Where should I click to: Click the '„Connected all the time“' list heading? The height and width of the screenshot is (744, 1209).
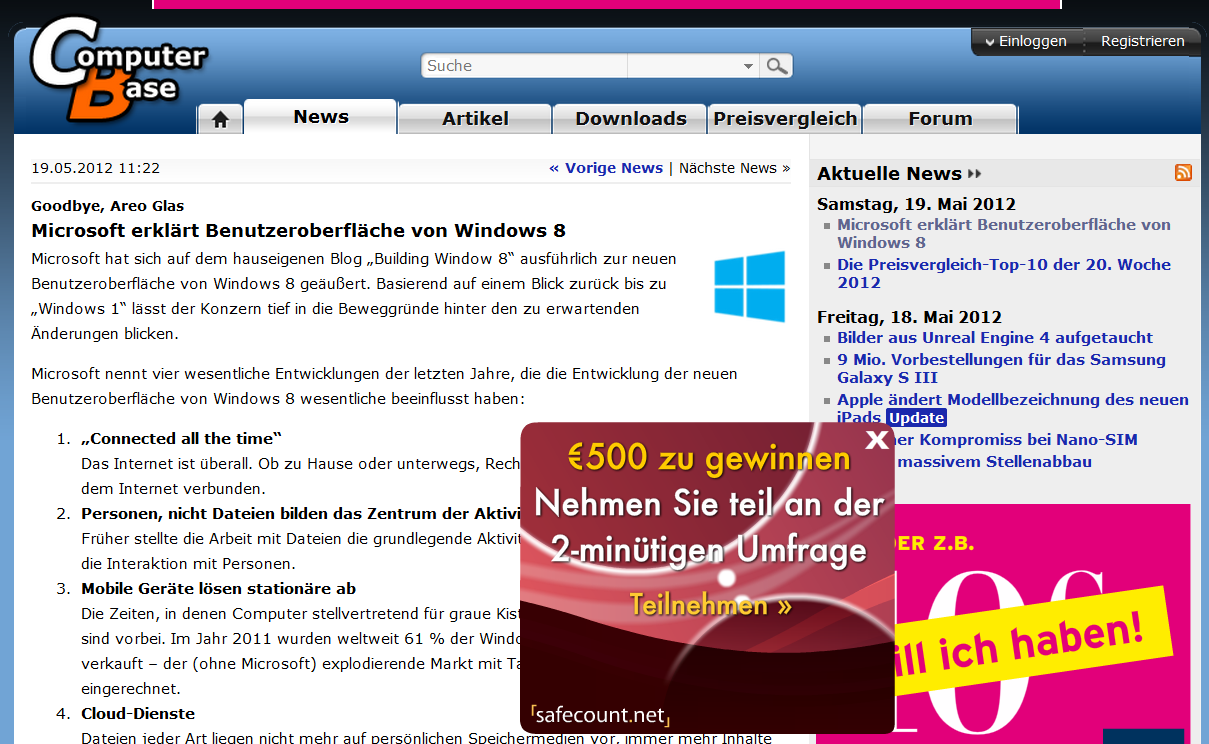(181, 439)
